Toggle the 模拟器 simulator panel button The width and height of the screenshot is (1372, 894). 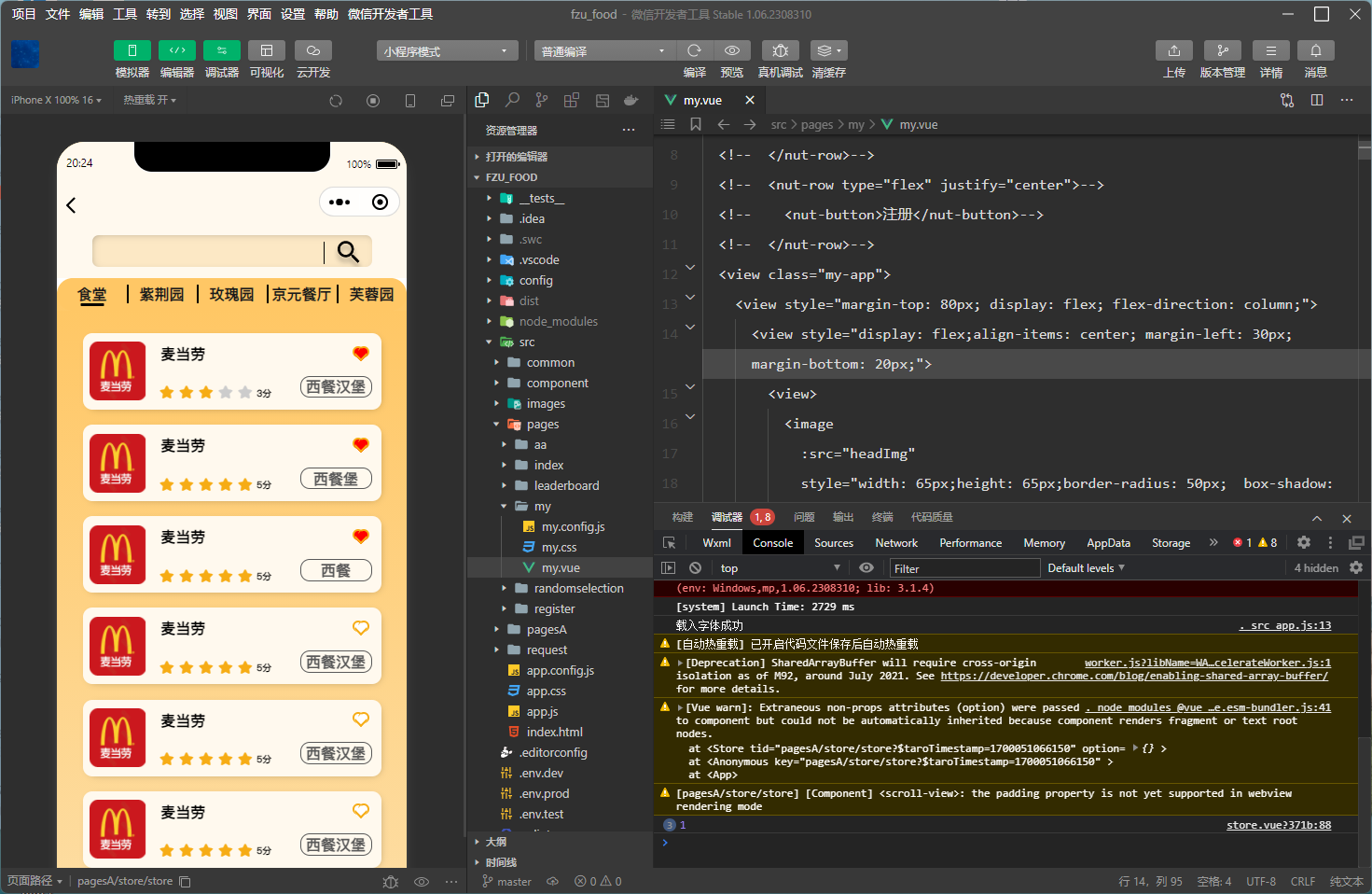132,50
